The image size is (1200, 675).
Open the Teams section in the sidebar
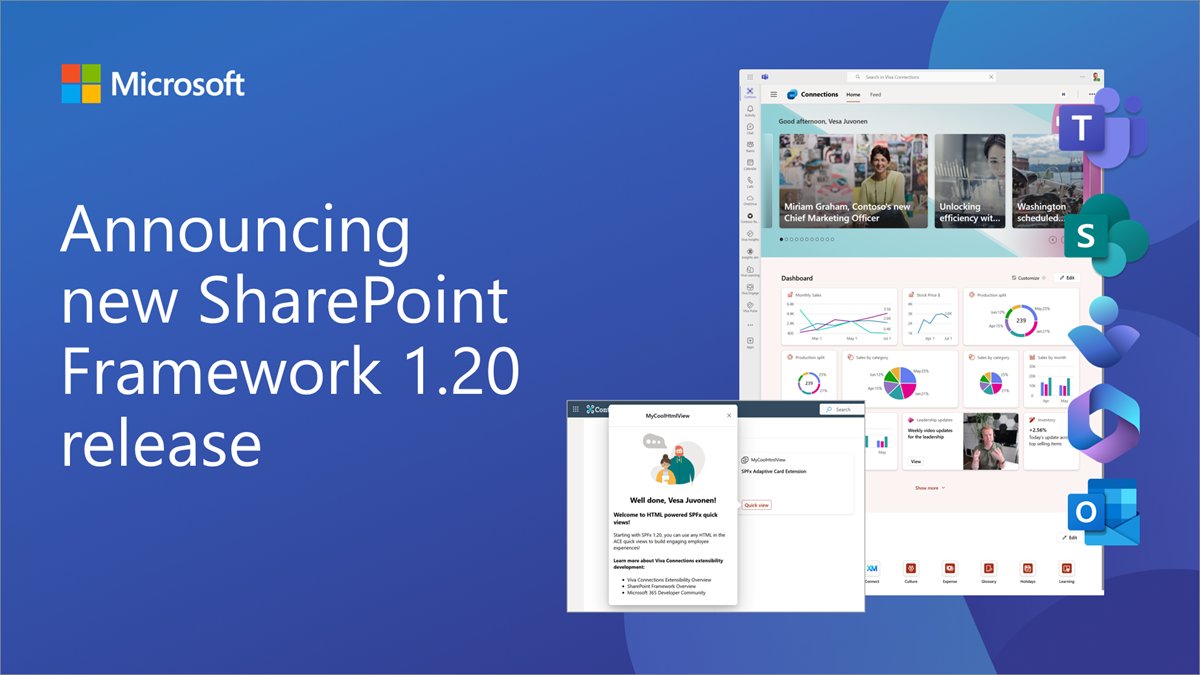pos(750,147)
